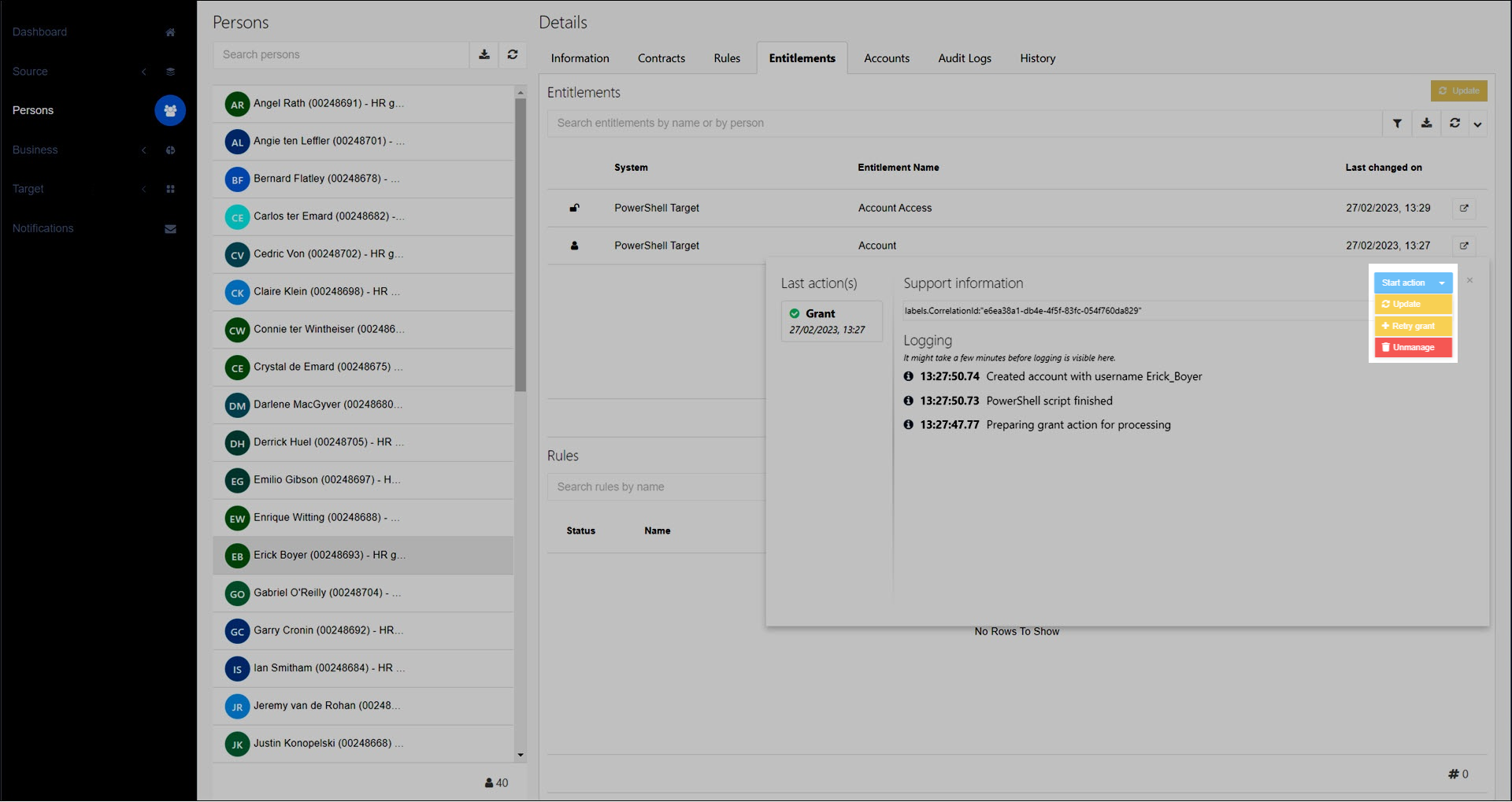Select Gabriel O'Reilly in persons list
1512x802 pixels.
point(363,593)
